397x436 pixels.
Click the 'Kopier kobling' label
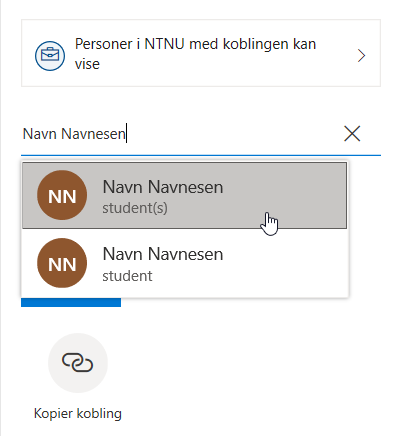[x=78, y=414]
